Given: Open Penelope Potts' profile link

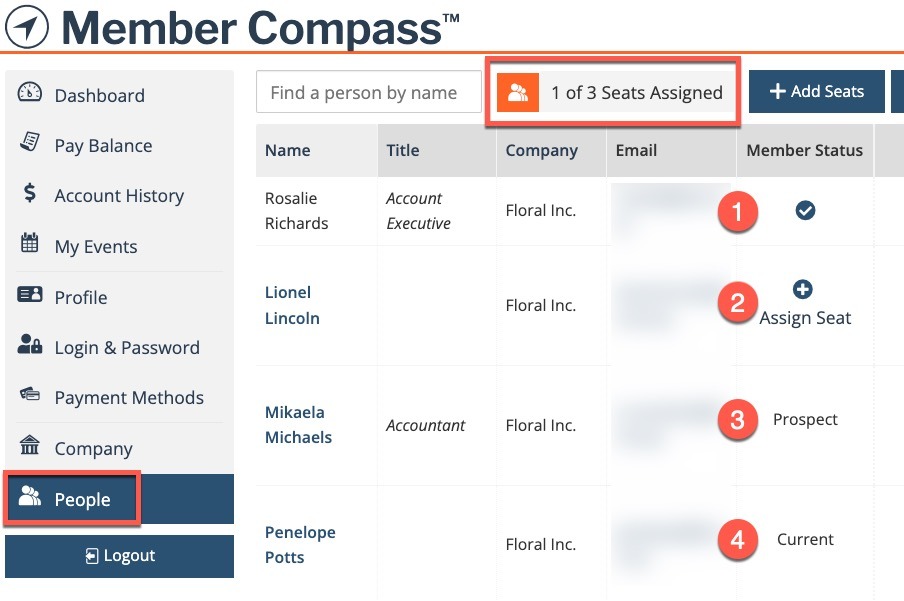Looking at the screenshot, I should [x=300, y=544].
